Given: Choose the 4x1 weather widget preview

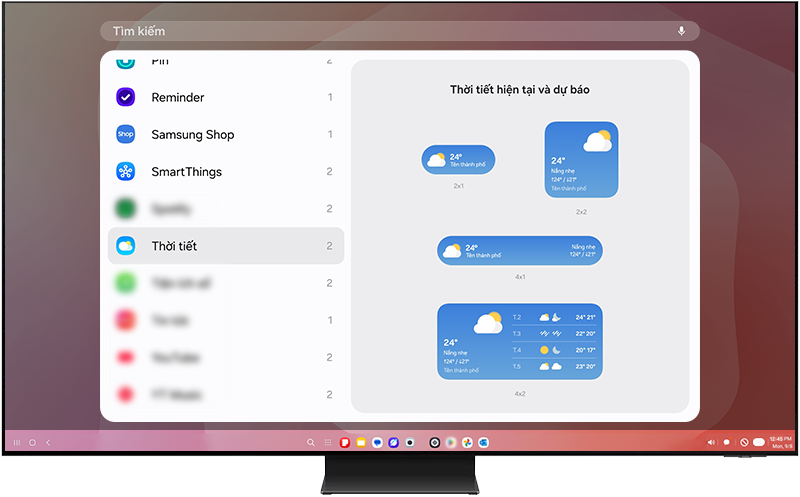Looking at the screenshot, I should [520, 251].
